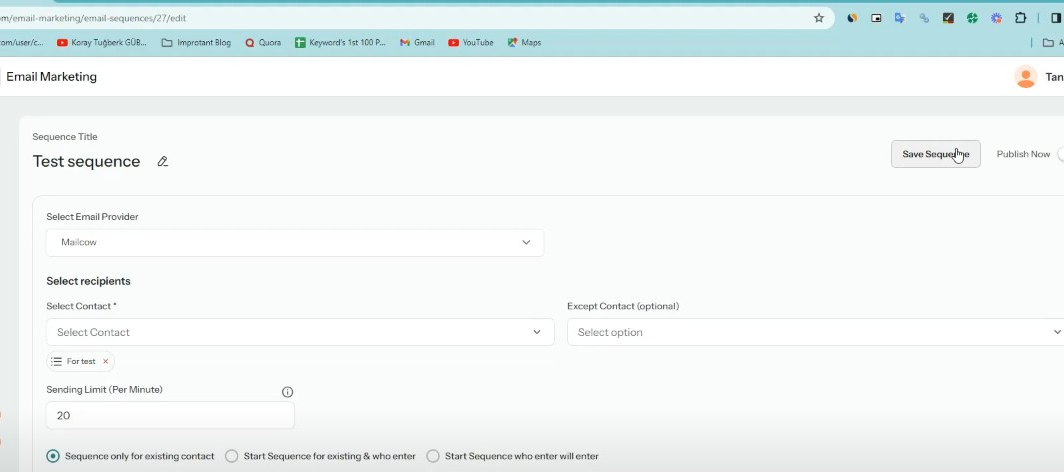1064x472 pixels.
Task: Open Koray Tuğberk GÜB... YouTube bookmark
Action: (102, 43)
